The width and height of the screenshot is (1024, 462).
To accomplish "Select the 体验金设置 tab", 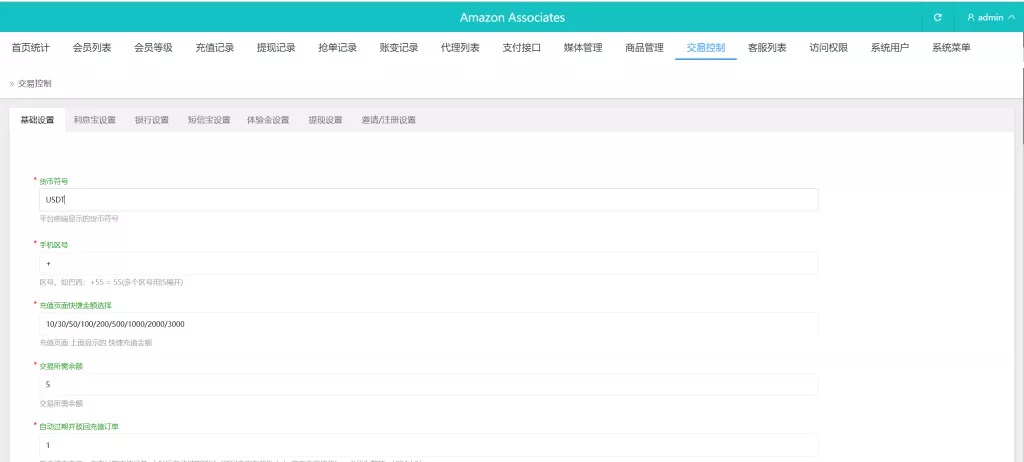I will (267, 120).
